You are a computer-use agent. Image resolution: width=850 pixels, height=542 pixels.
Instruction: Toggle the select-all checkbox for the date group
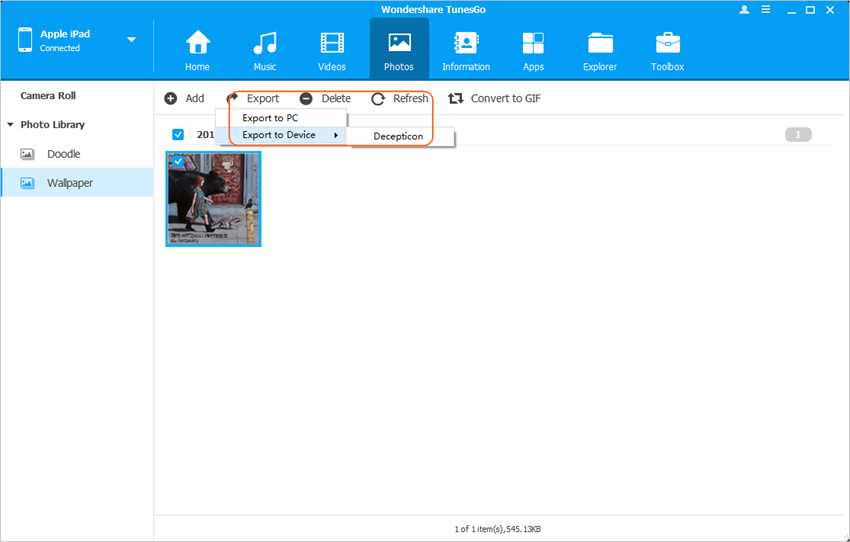[178, 134]
